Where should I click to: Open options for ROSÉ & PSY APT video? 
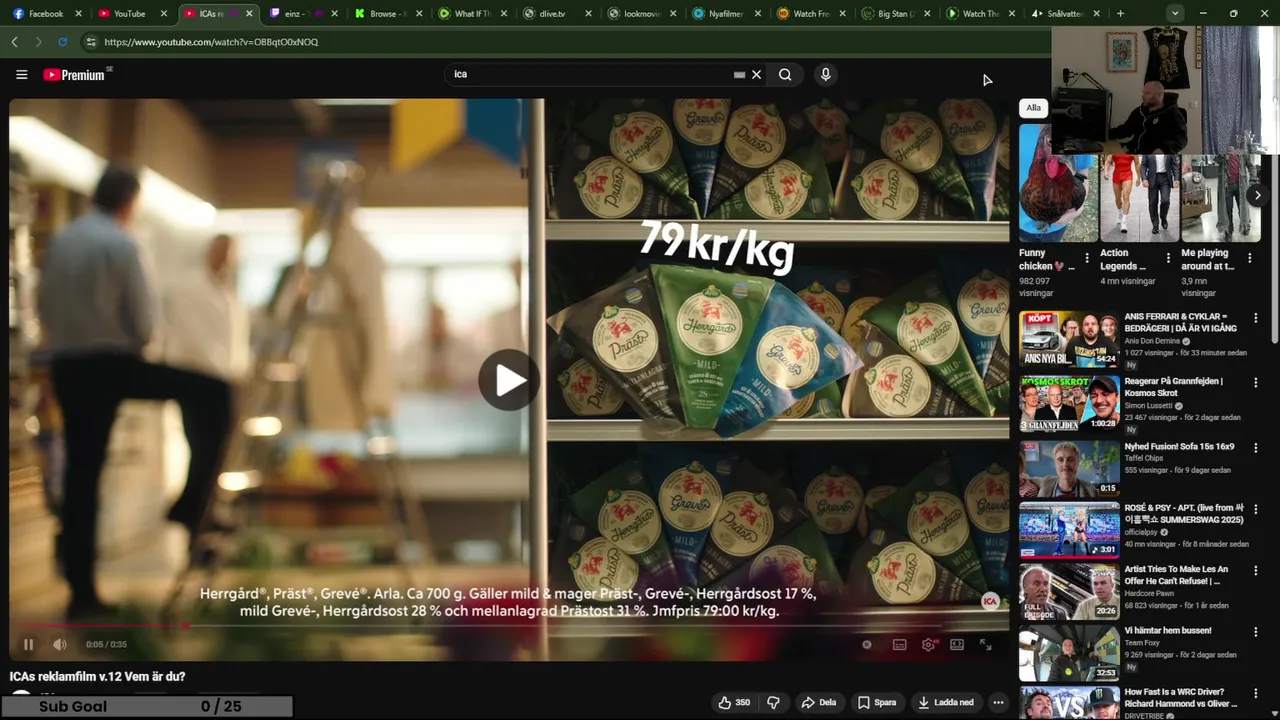1256,509
